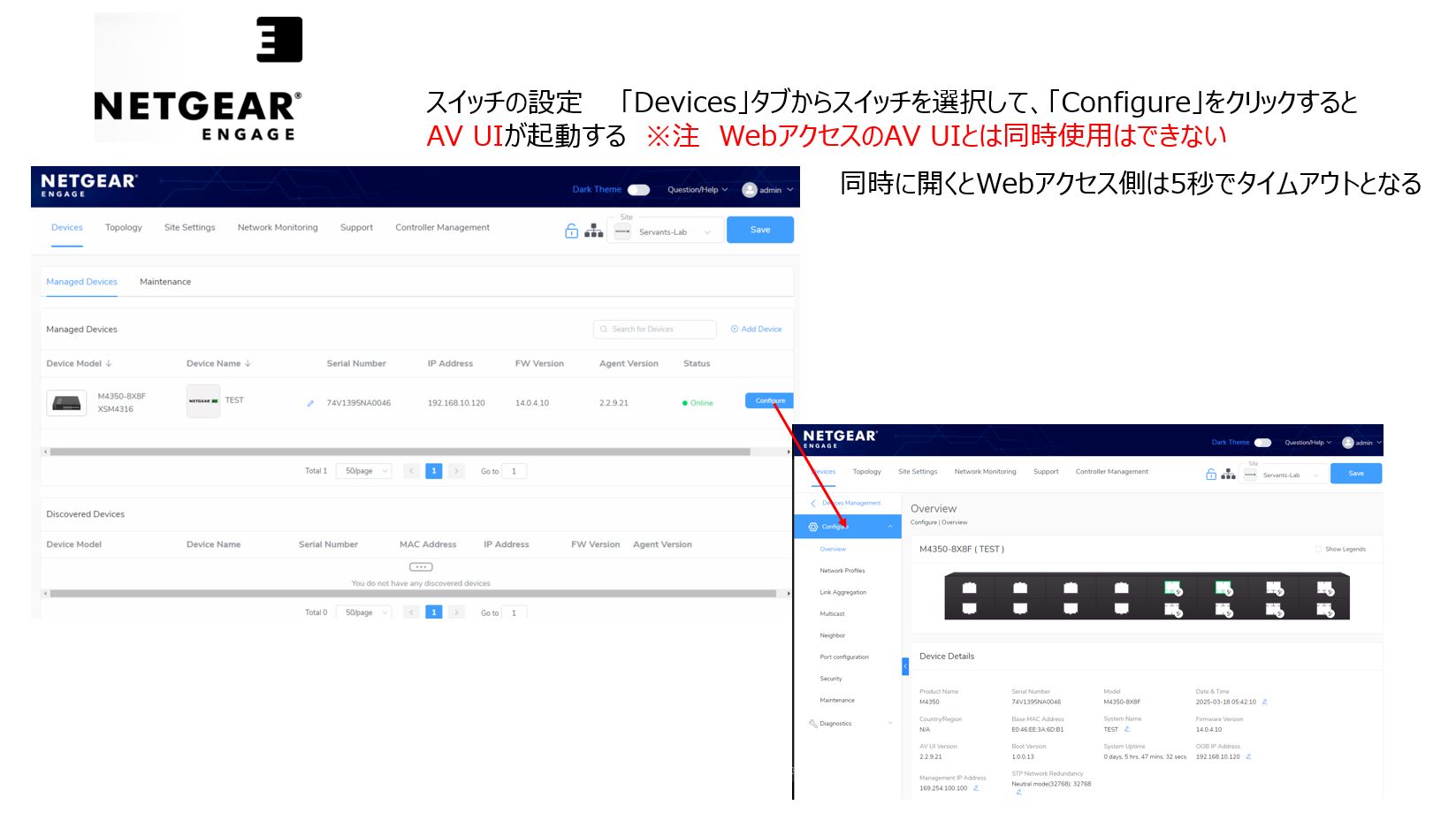Toggle Dark Theme in Managed Devices window
The width and height of the screenshot is (1456, 813).
point(638,190)
